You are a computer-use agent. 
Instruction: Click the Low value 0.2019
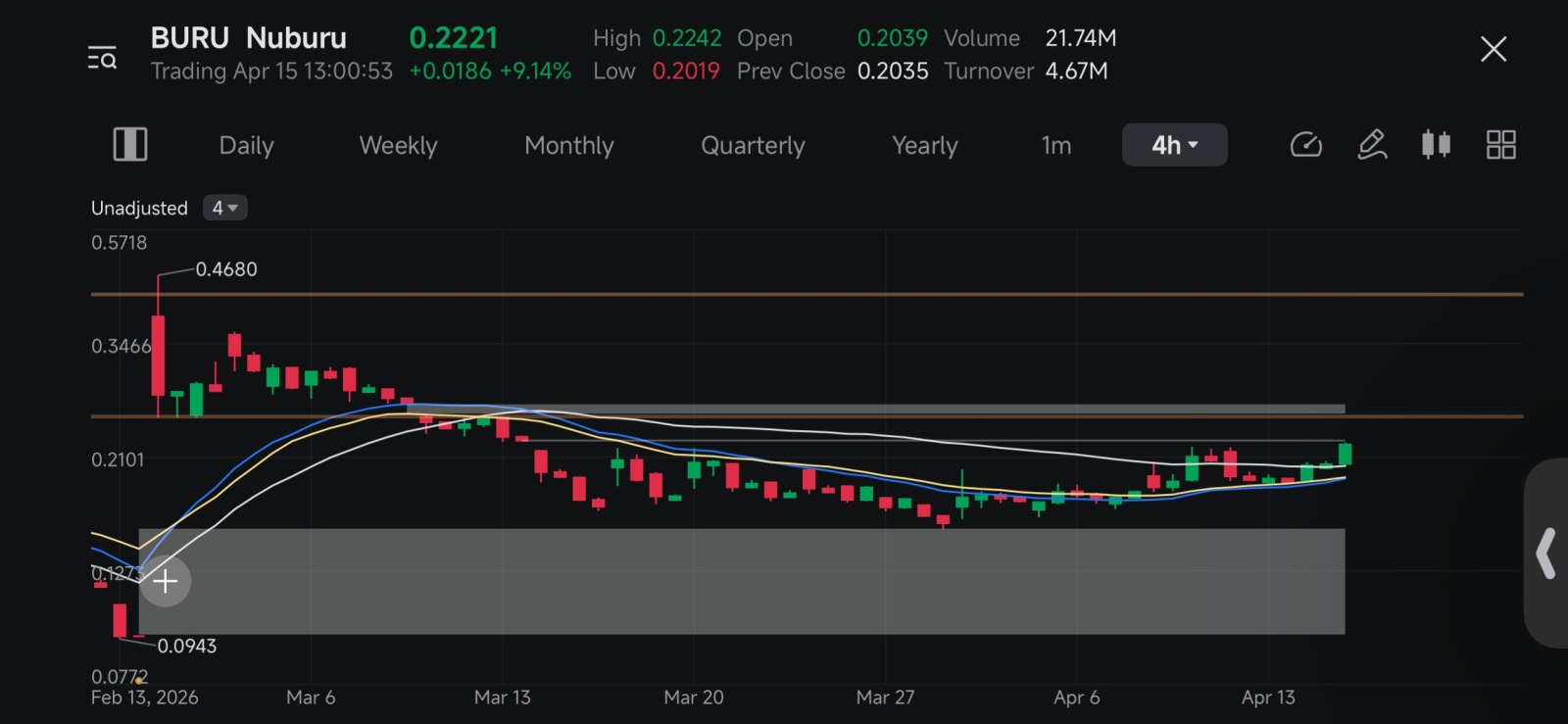[x=686, y=71]
